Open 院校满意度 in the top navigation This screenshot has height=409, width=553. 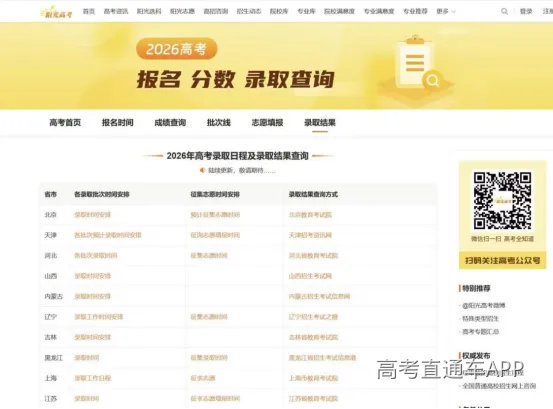click(x=339, y=12)
